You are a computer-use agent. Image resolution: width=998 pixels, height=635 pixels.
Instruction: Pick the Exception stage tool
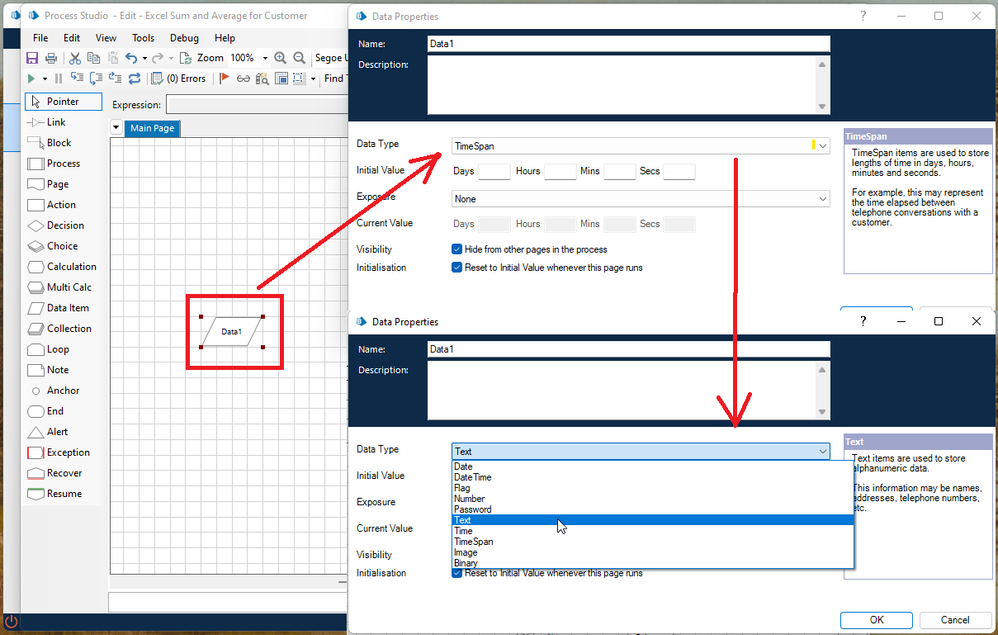pos(67,453)
